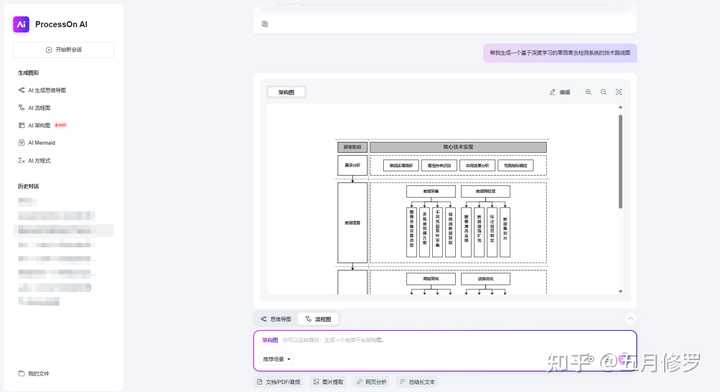Select AI 流程图 flowchart sidebar item
Viewport: 720px width, 392px height.
pos(34,108)
